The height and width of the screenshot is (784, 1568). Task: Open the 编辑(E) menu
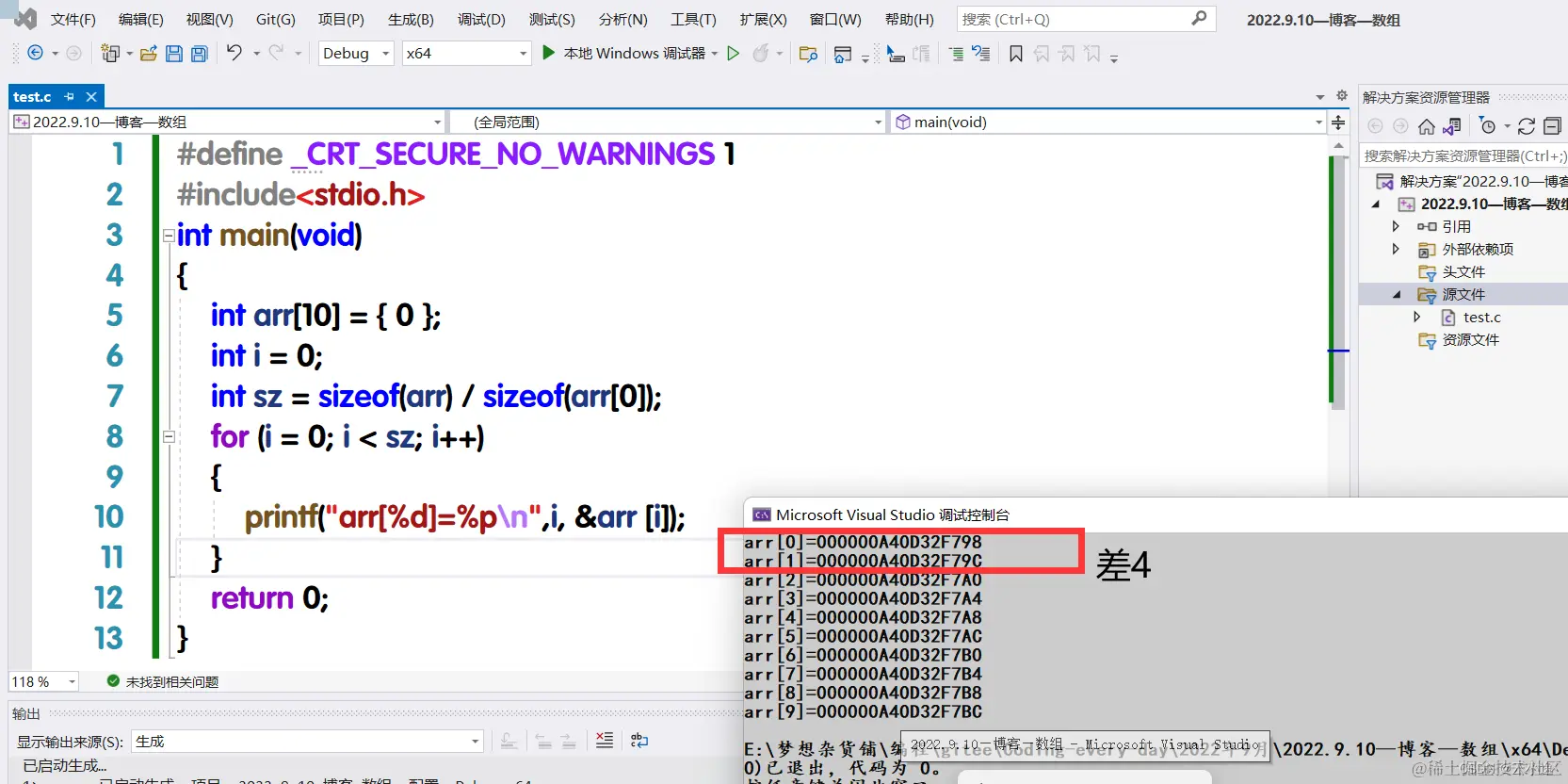(141, 19)
